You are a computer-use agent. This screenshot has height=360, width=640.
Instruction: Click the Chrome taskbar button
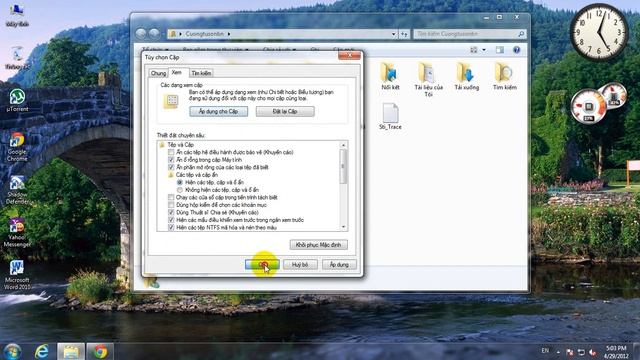point(100,351)
